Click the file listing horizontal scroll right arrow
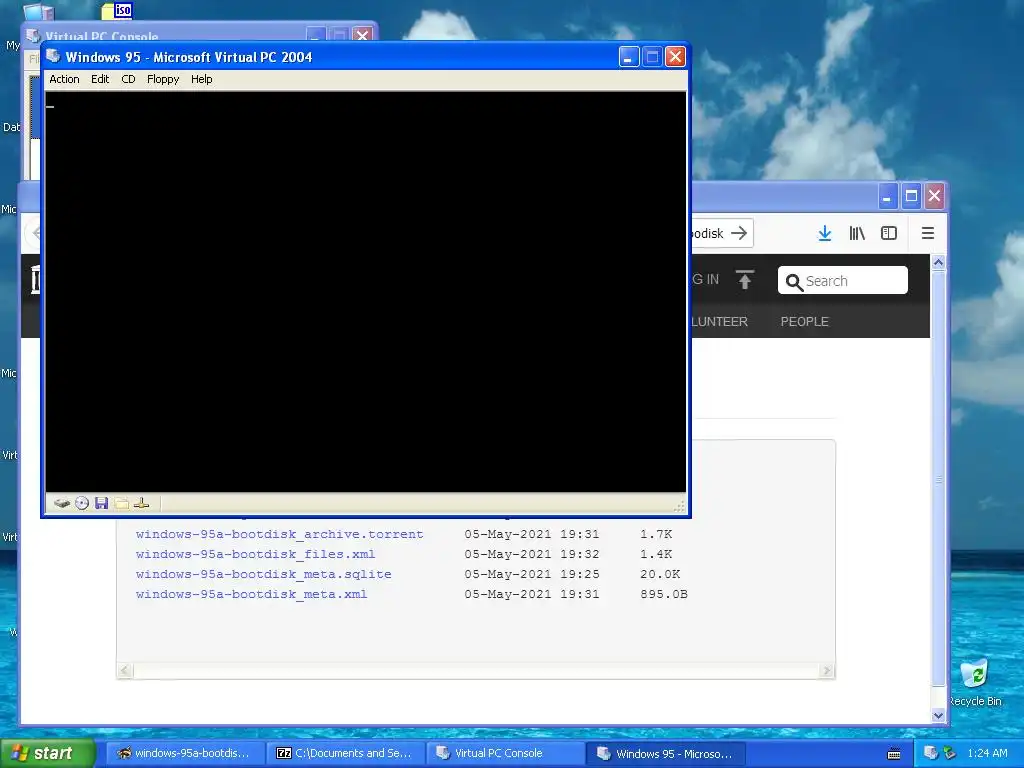The width and height of the screenshot is (1024, 768). click(x=827, y=671)
